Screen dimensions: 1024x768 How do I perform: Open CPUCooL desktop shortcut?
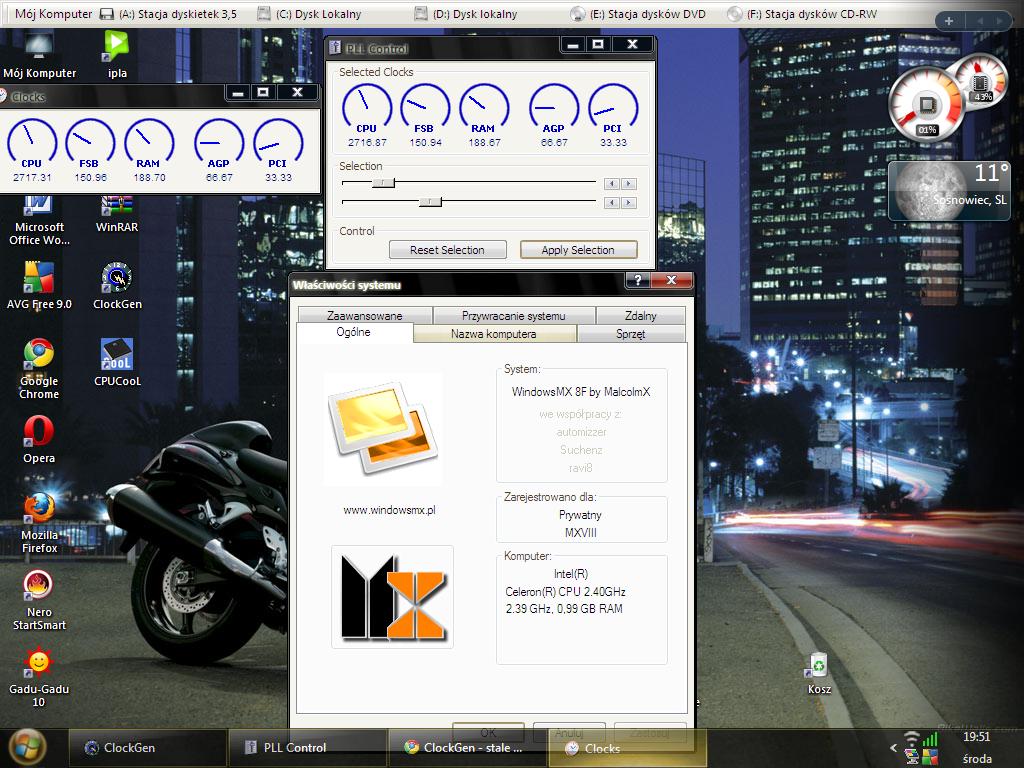click(x=117, y=362)
